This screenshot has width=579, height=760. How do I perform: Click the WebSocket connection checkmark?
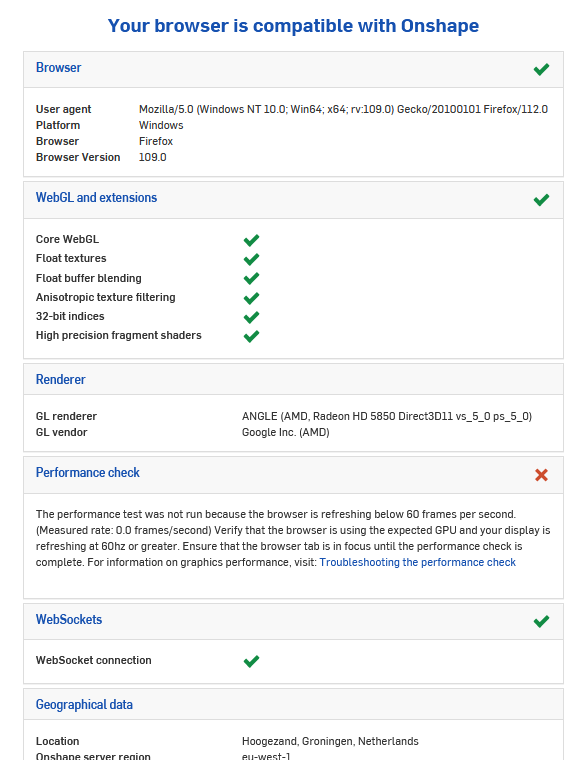click(x=251, y=661)
